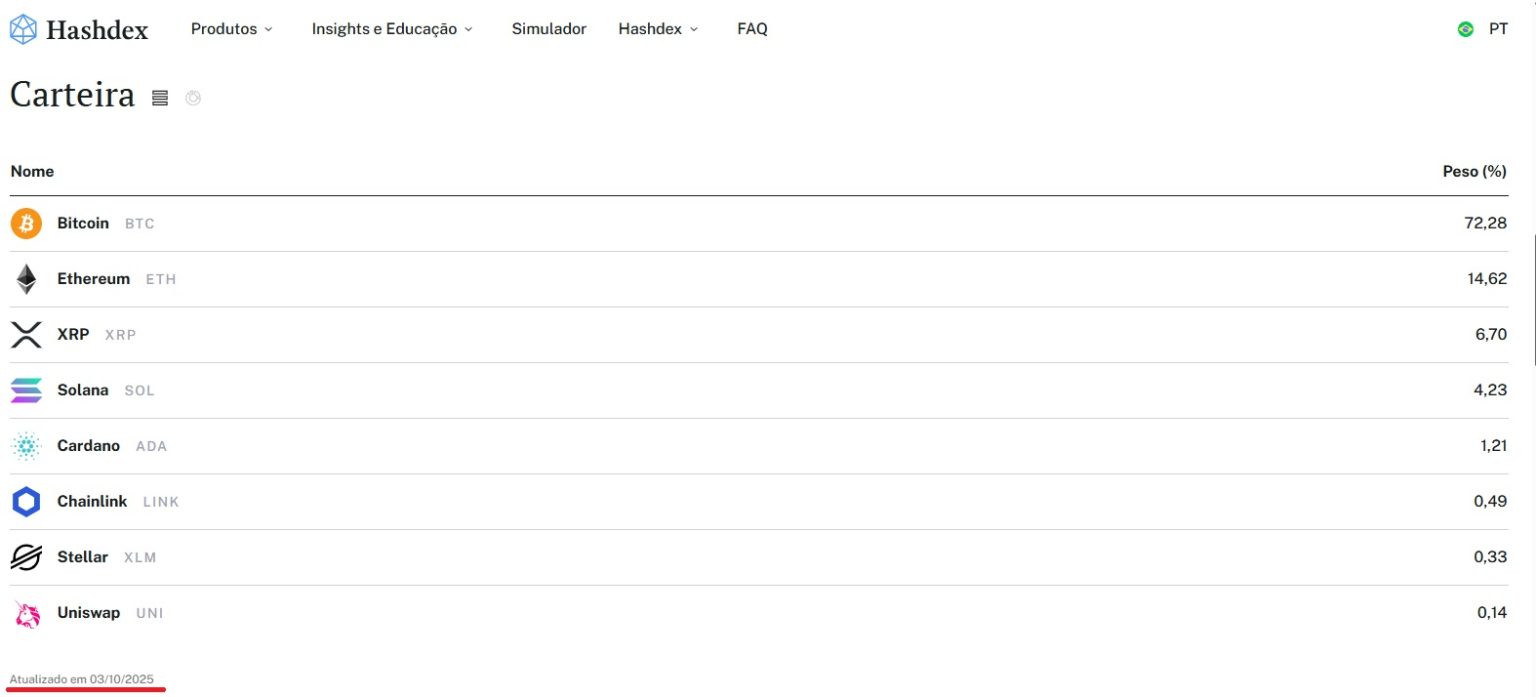This screenshot has width=1536, height=697.
Task: Select the Uniswap unicorn logo
Action: pos(26,613)
